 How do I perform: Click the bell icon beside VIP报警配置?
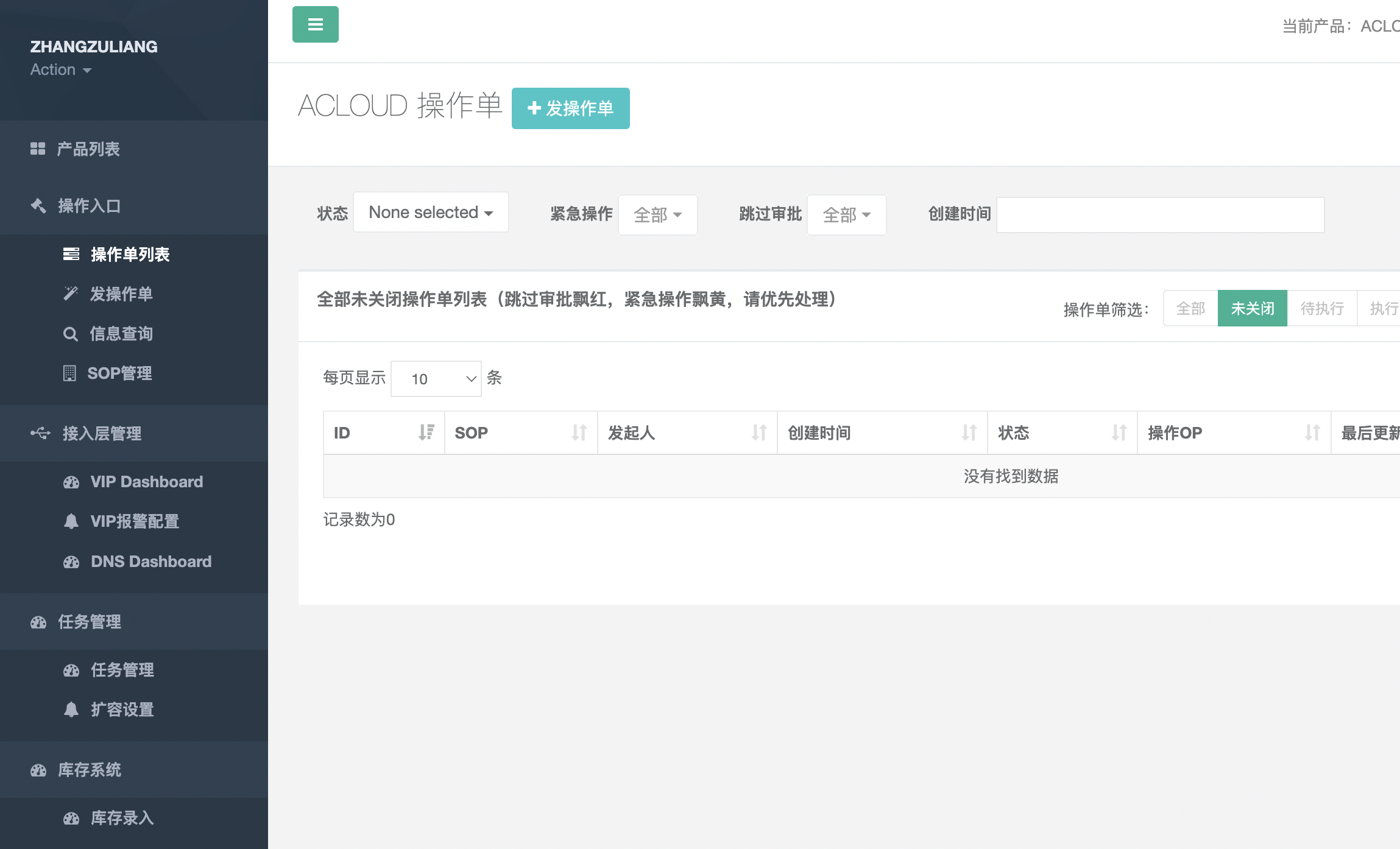coord(71,521)
